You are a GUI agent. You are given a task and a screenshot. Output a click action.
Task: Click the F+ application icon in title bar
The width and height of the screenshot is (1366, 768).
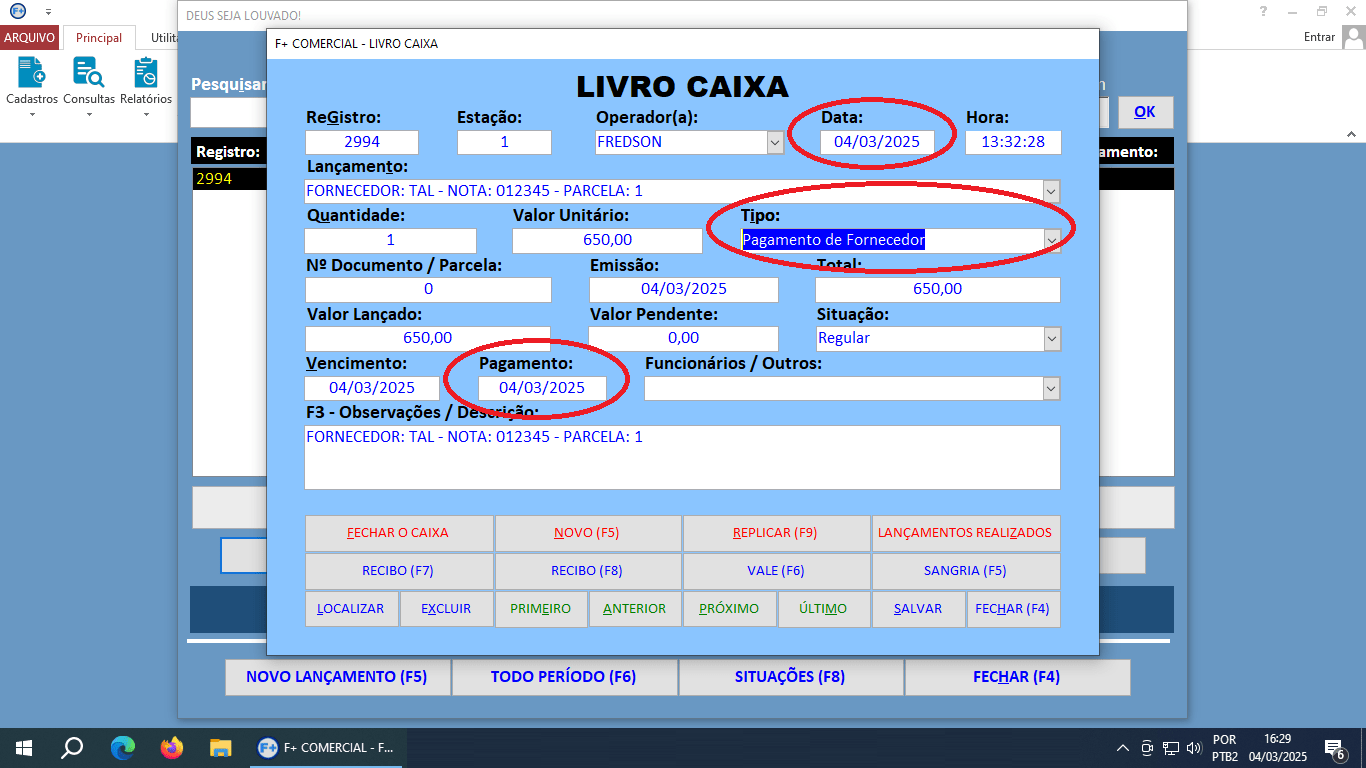(17, 11)
